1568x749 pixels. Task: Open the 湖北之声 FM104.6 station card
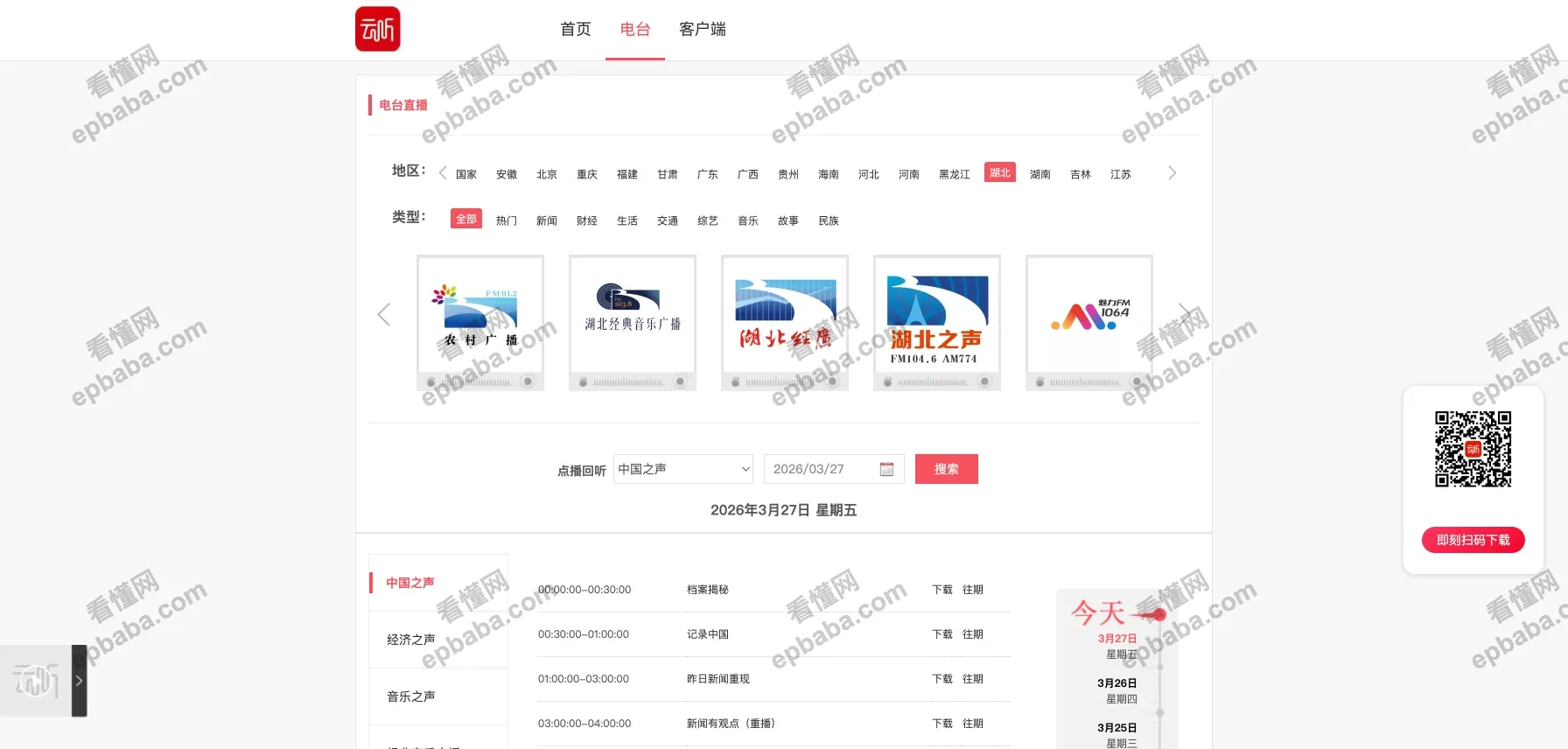[937, 323]
